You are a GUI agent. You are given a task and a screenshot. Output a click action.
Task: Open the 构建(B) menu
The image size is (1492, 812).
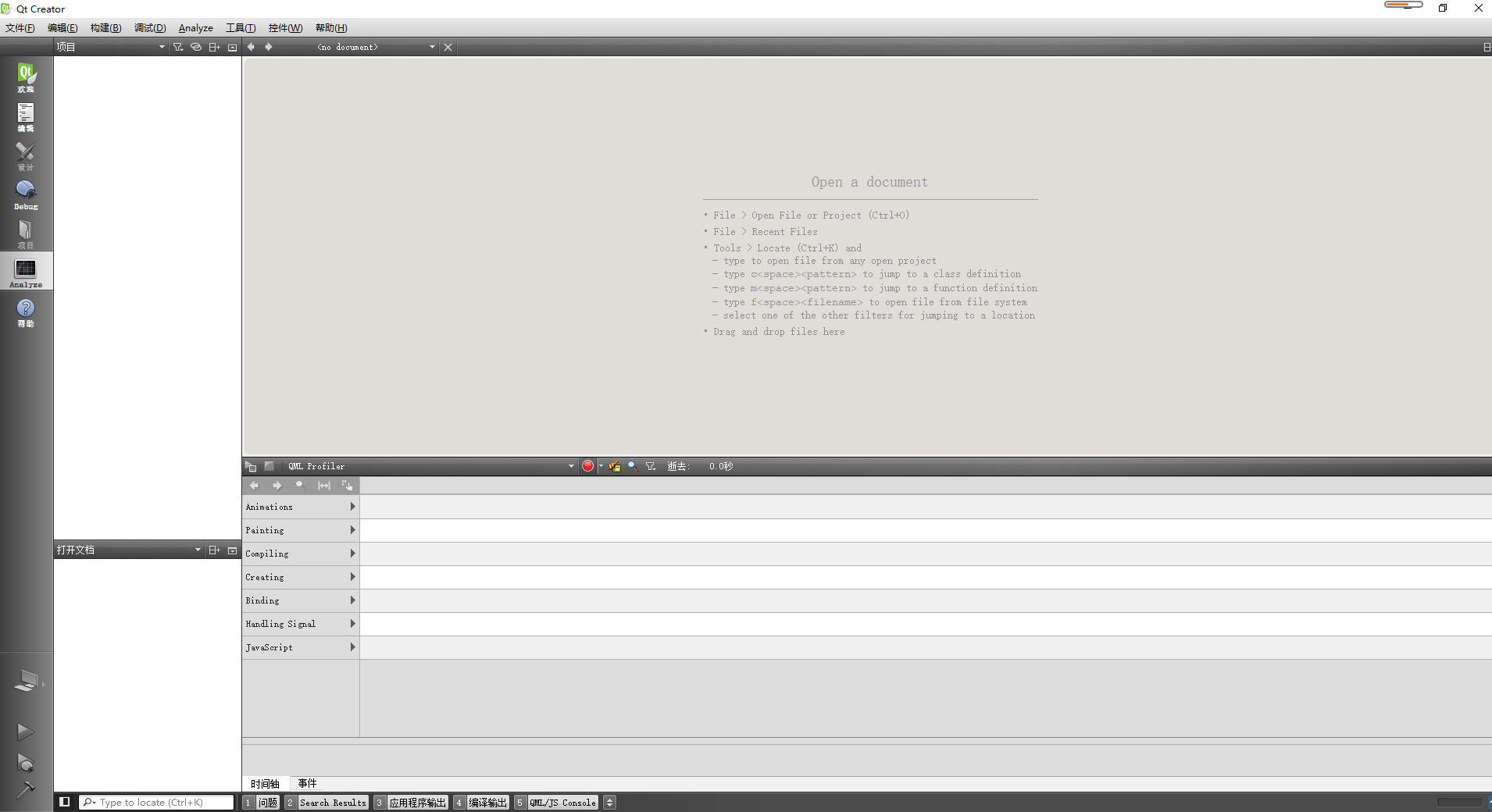pos(105,28)
